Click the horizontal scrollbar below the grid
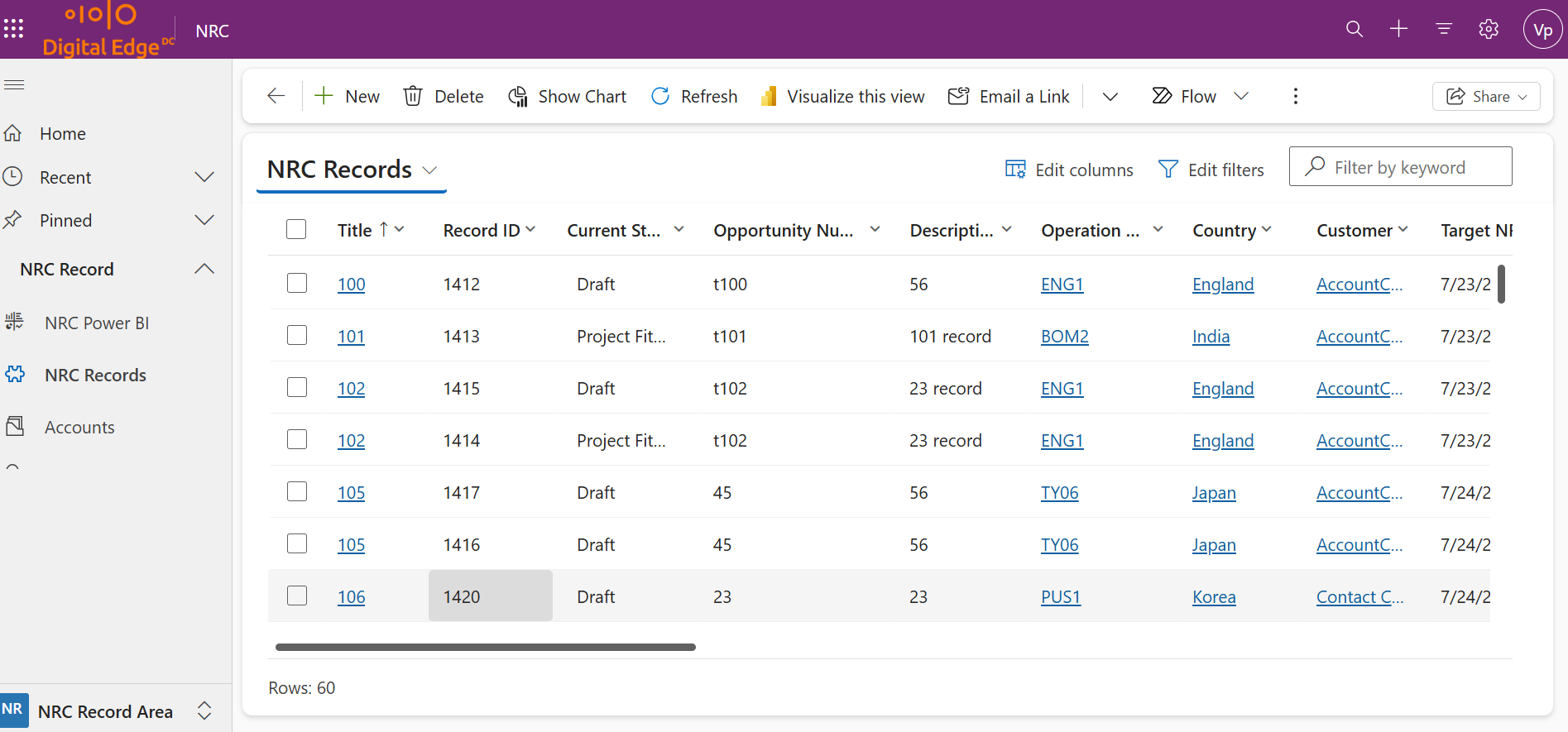The width and height of the screenshot is (1568, 732). click(485, 647)
